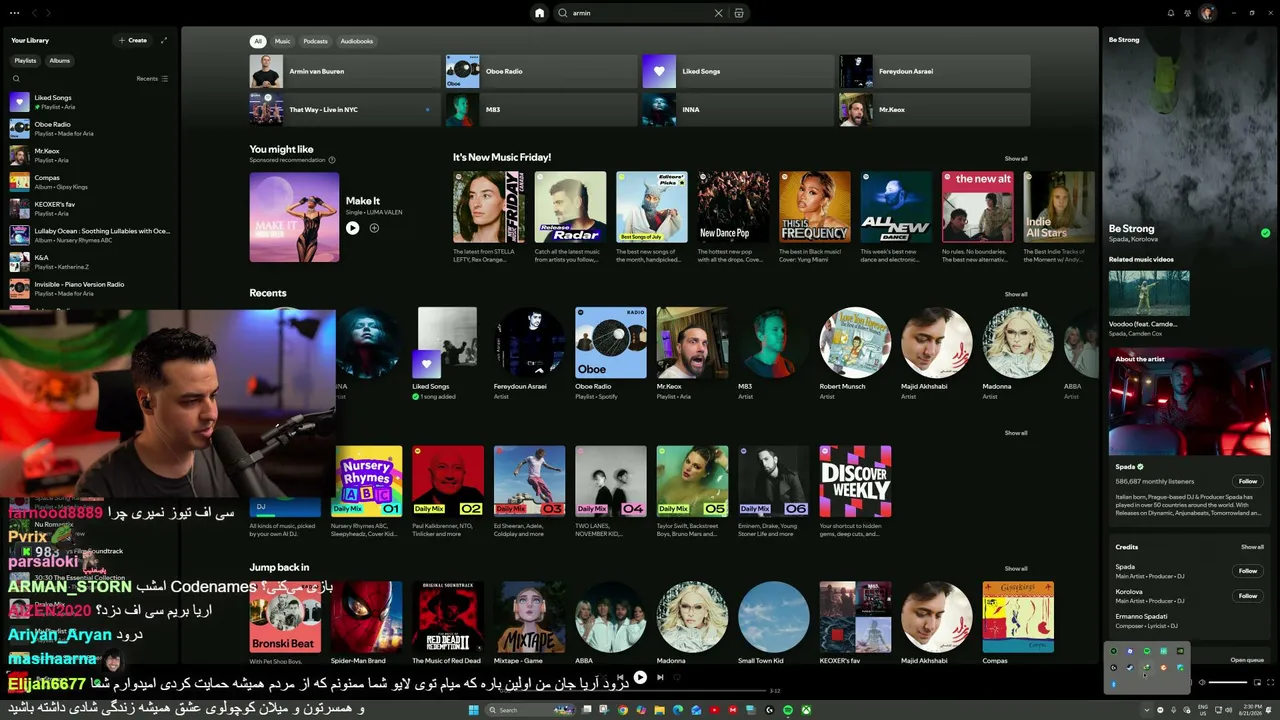Viewport: 1280px width, 720px height.
Task: Clear the search text with the X icon
Action: point(718,13)
